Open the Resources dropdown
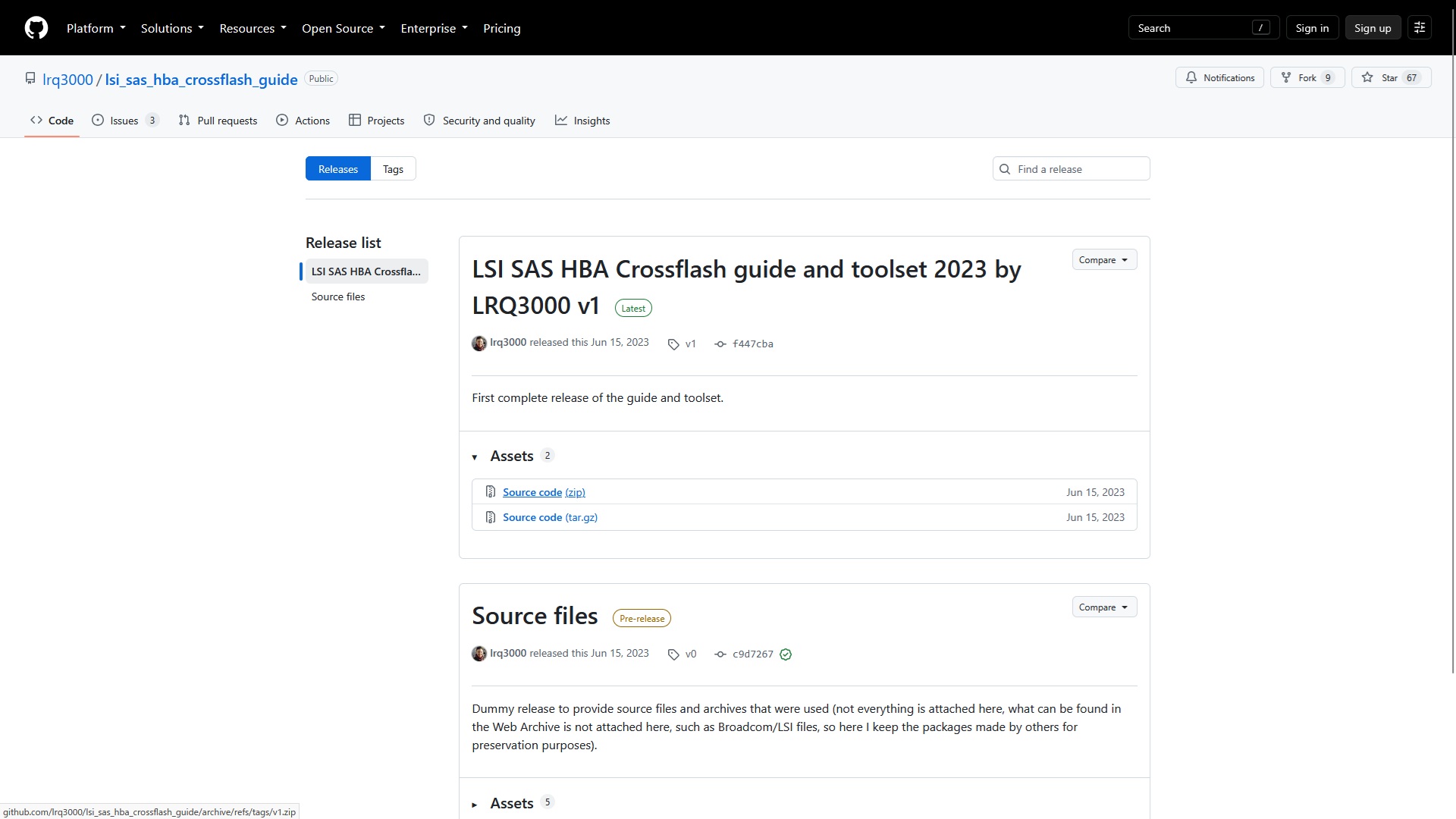This screenshot has width=1456, height=819. (253, 28)
